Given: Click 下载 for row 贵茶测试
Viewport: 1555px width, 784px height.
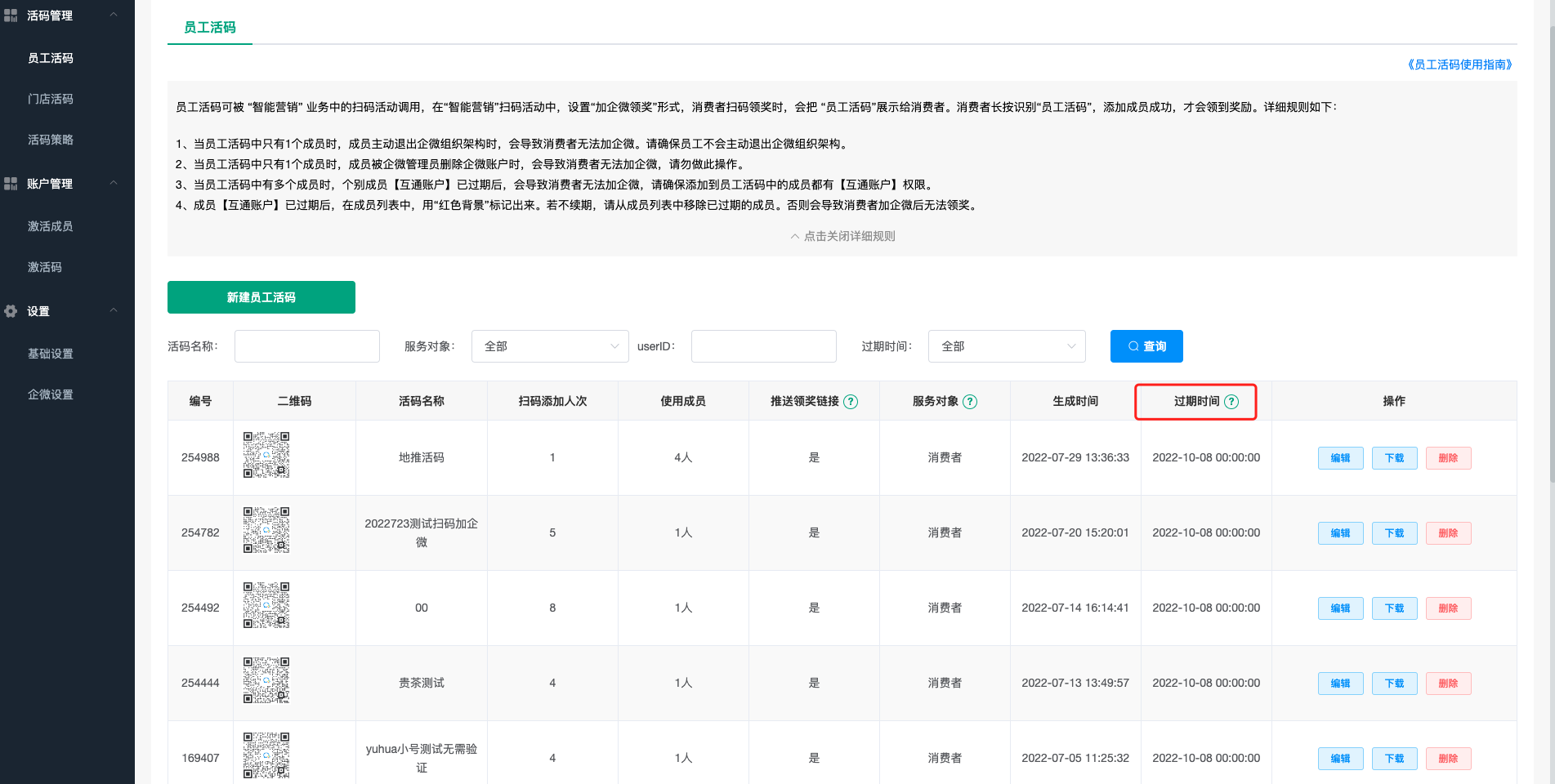Looking at the screenshot, I should (1395, 684).
